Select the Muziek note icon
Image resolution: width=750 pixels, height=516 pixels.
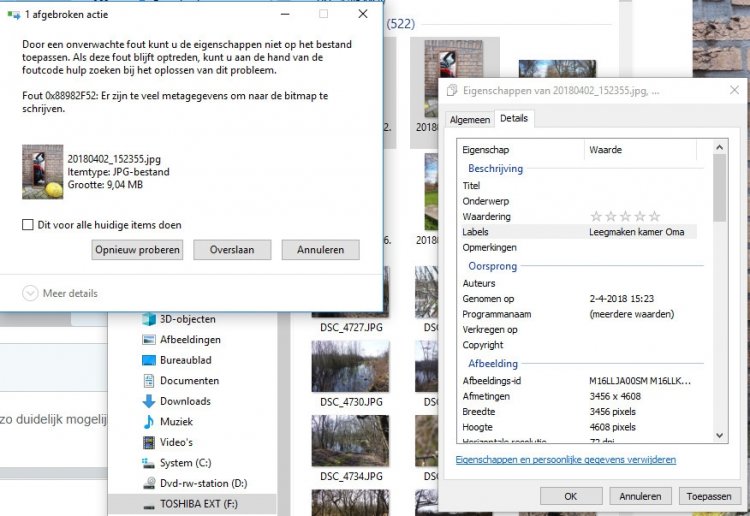148,422
